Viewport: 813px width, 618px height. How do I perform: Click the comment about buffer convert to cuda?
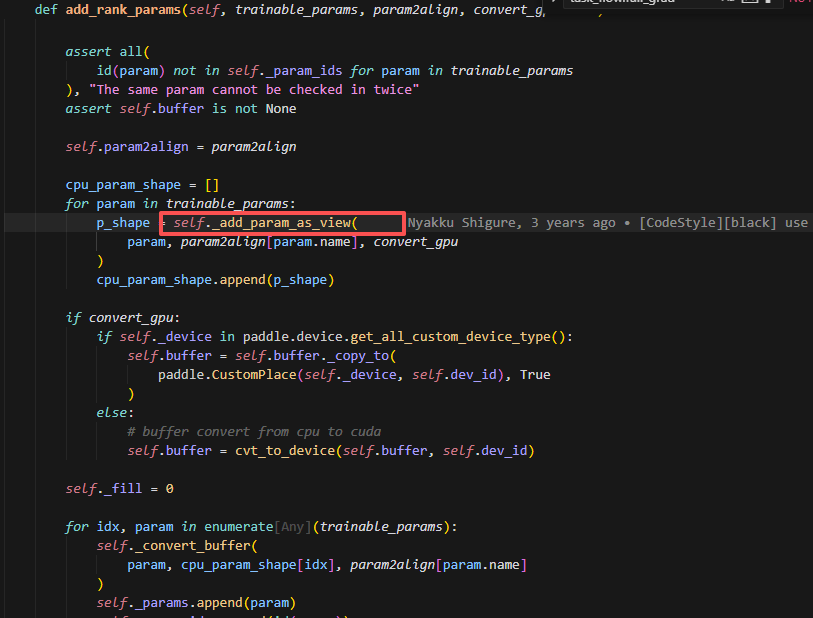tap(249, 432)
